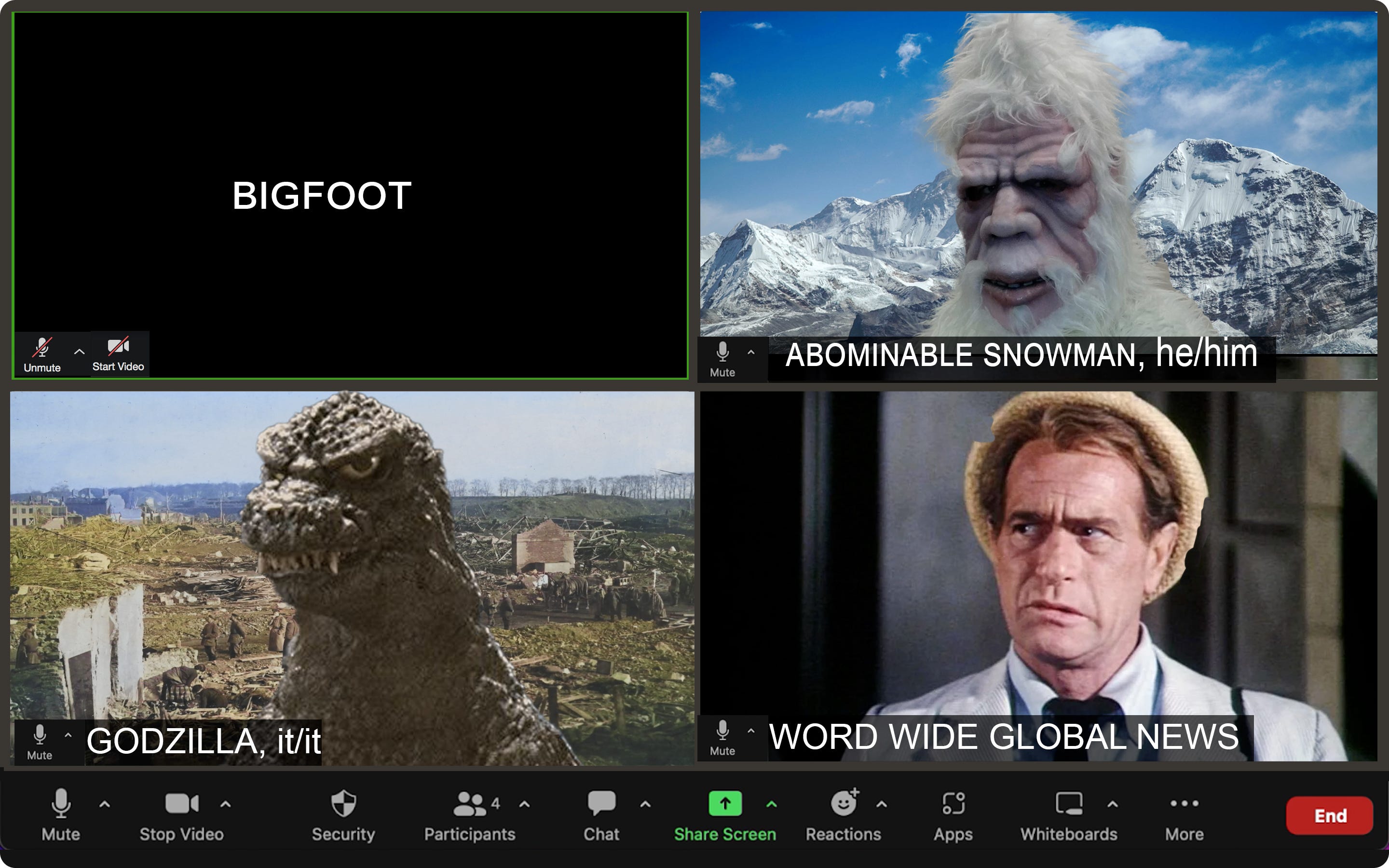Screen dimensions: 1389x868
Task: Open the Security shield icon
Action: tap(344, 803)
